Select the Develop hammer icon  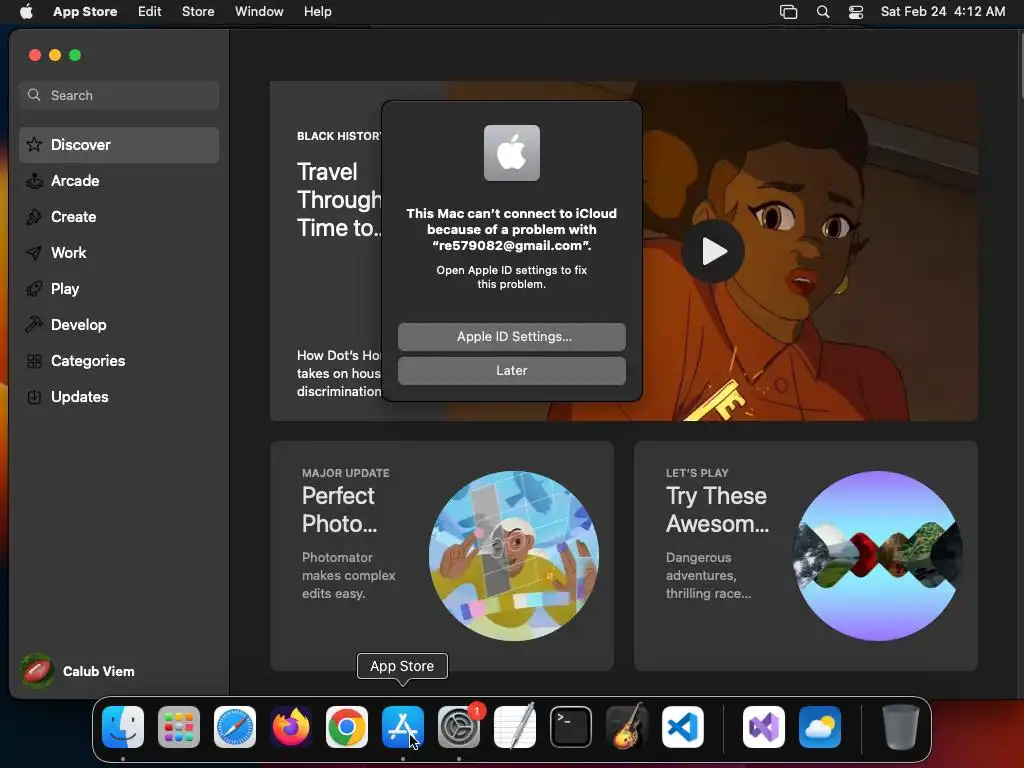pyautogui.click(x=34, y=325)
